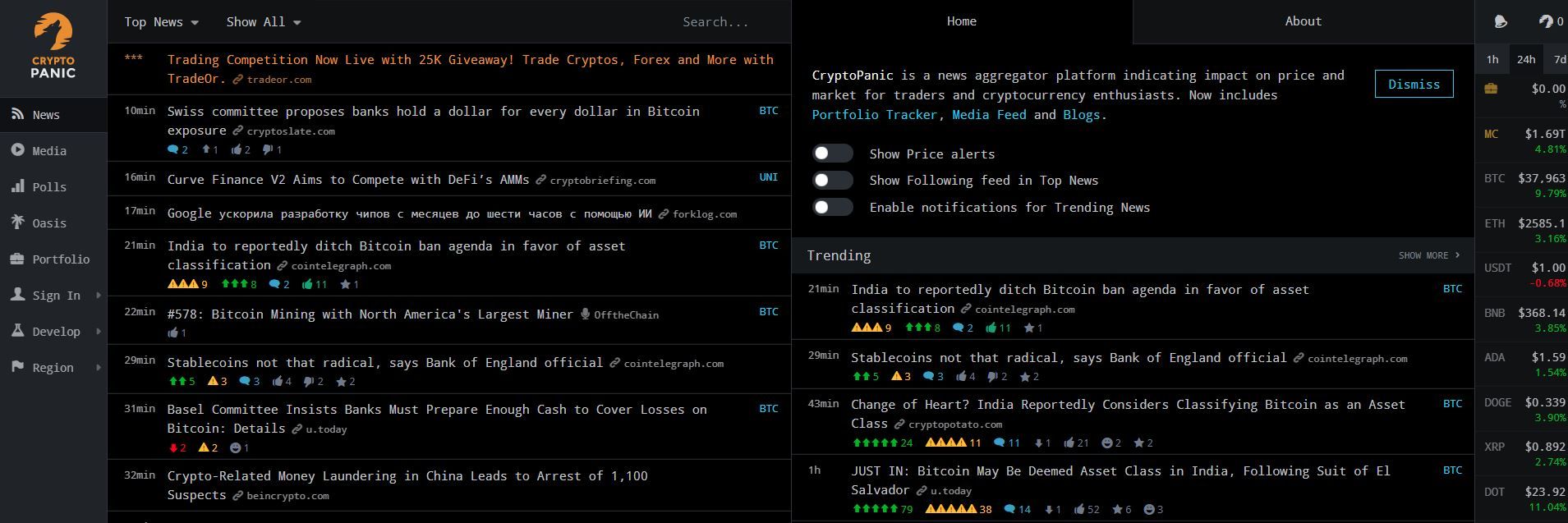
Task: Click the notifications bell icon
Action: 1501,21
